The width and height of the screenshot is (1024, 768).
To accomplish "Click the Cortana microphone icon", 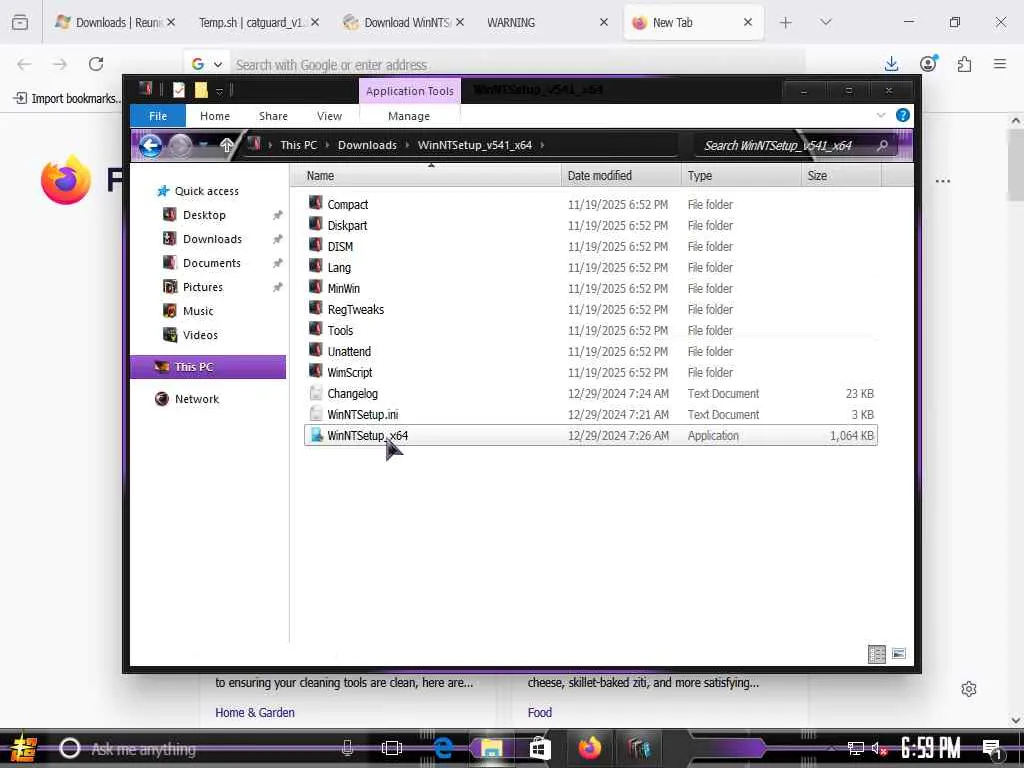I will [x=347, y=748].
